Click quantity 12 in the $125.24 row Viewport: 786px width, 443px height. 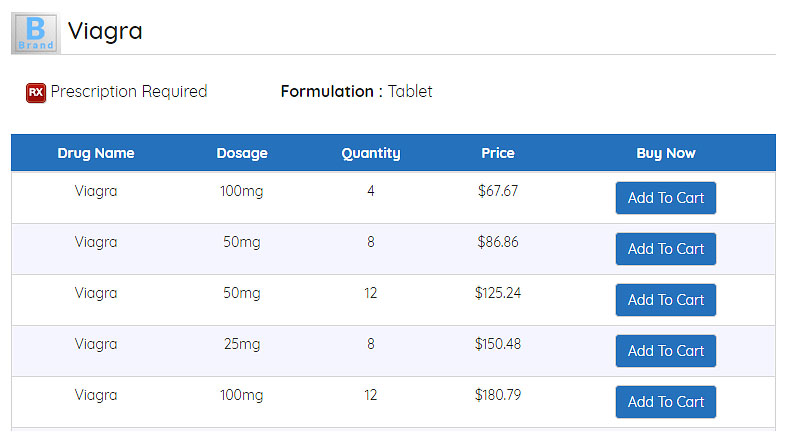(x=371, y=293)
